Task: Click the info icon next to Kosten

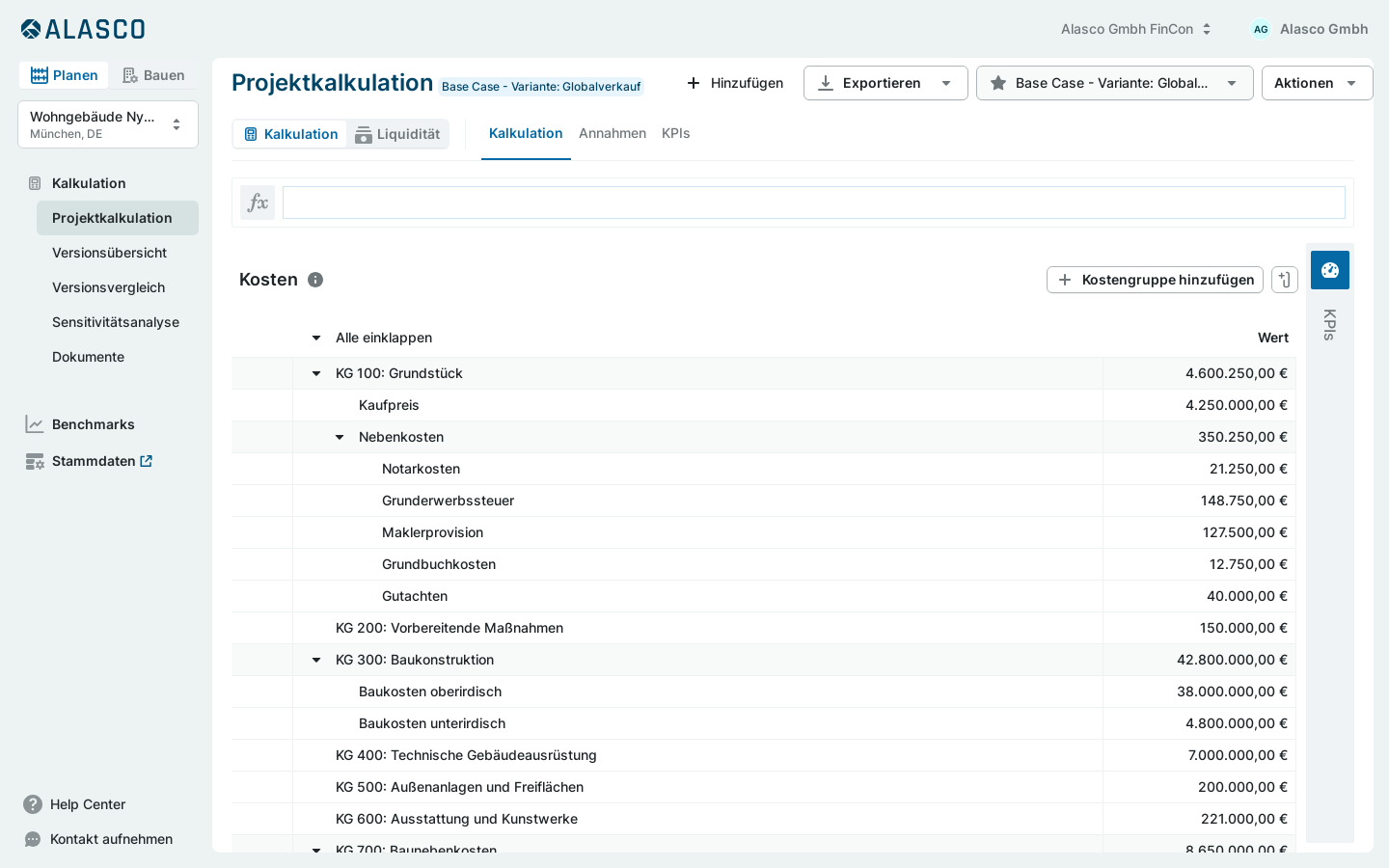Action: 315,280
